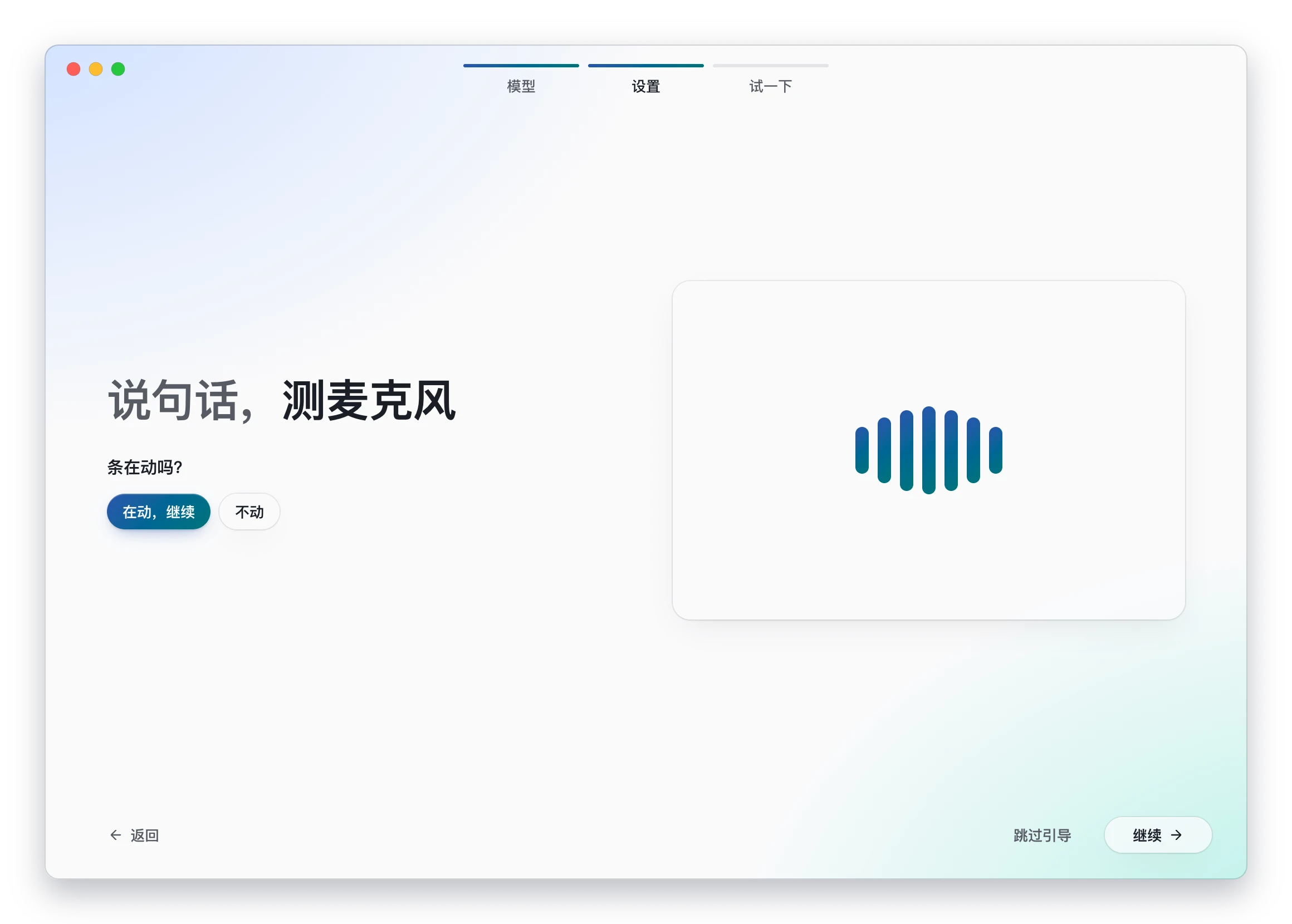This screenshot has width=1292, height=924.
Task: Click the bottom 继续 arrow button
Action: coord(1158,835)
